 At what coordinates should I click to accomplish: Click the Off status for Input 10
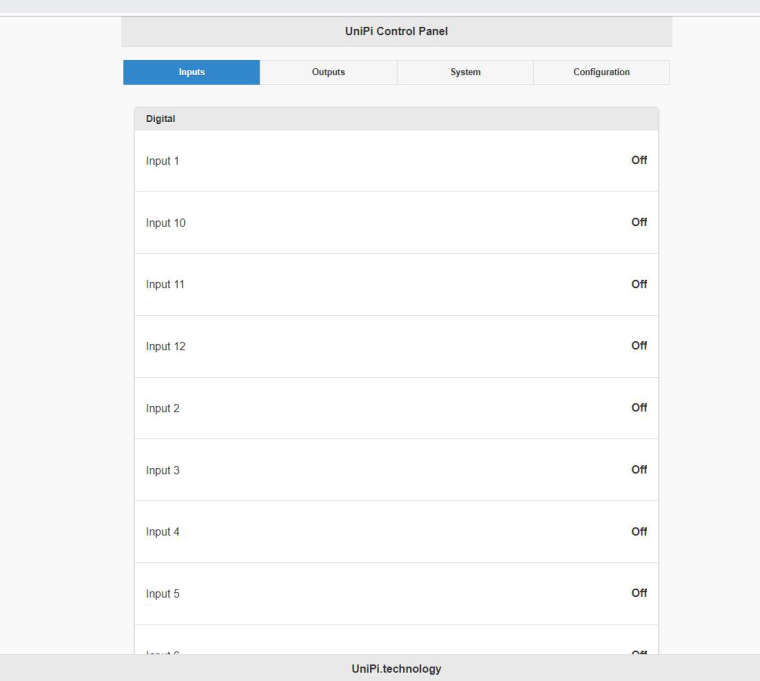[x=639, y=222]
